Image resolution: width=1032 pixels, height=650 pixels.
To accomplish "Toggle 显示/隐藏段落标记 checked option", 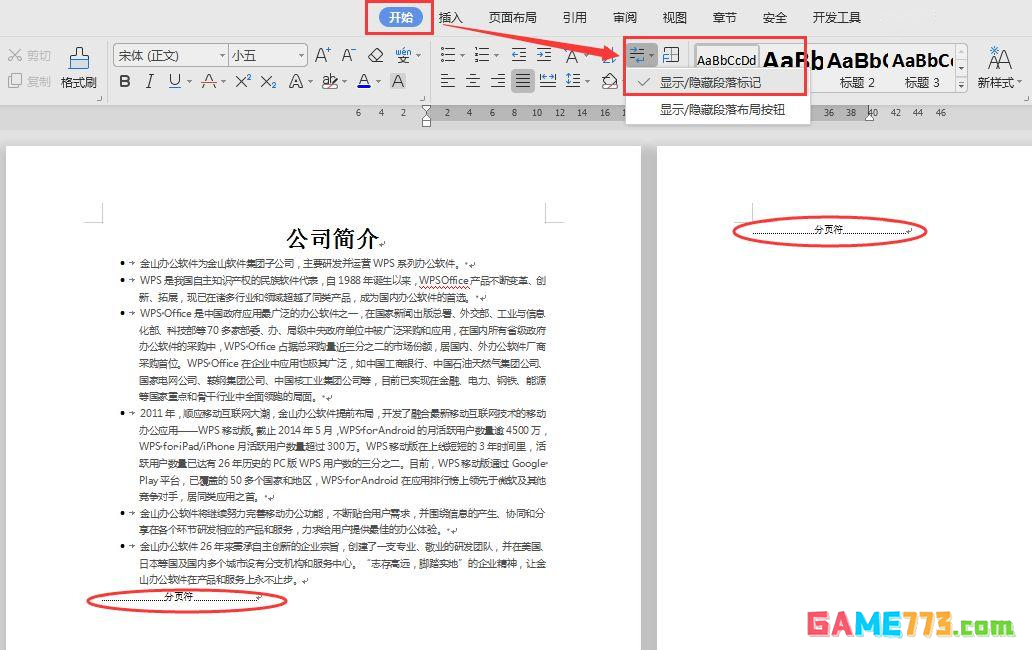I will (x=710, y=82).
